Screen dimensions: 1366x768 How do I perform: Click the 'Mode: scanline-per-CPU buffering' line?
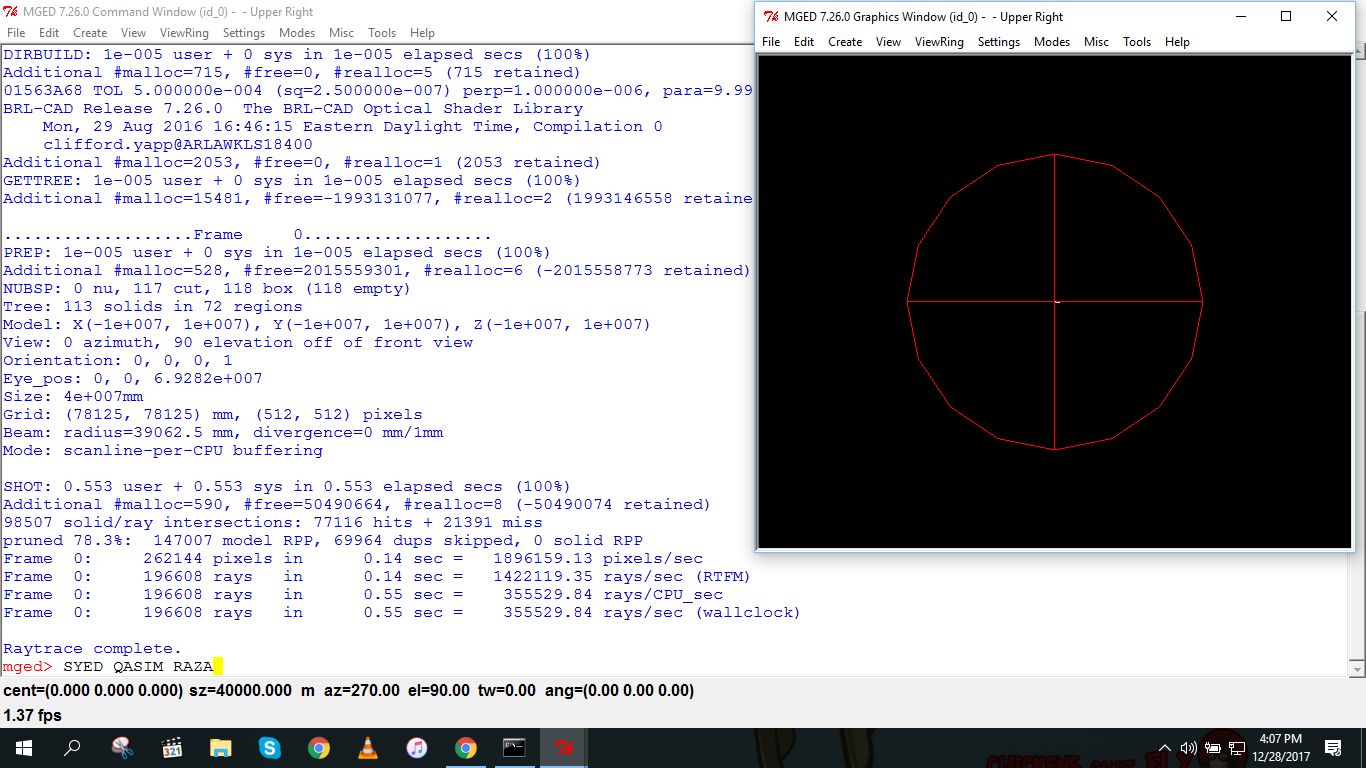[163, 450]
